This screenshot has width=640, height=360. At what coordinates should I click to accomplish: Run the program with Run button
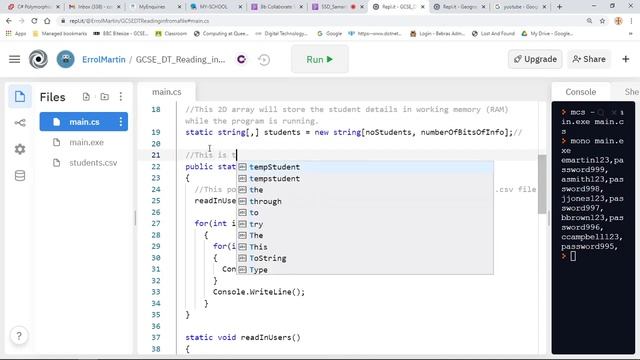320,60
